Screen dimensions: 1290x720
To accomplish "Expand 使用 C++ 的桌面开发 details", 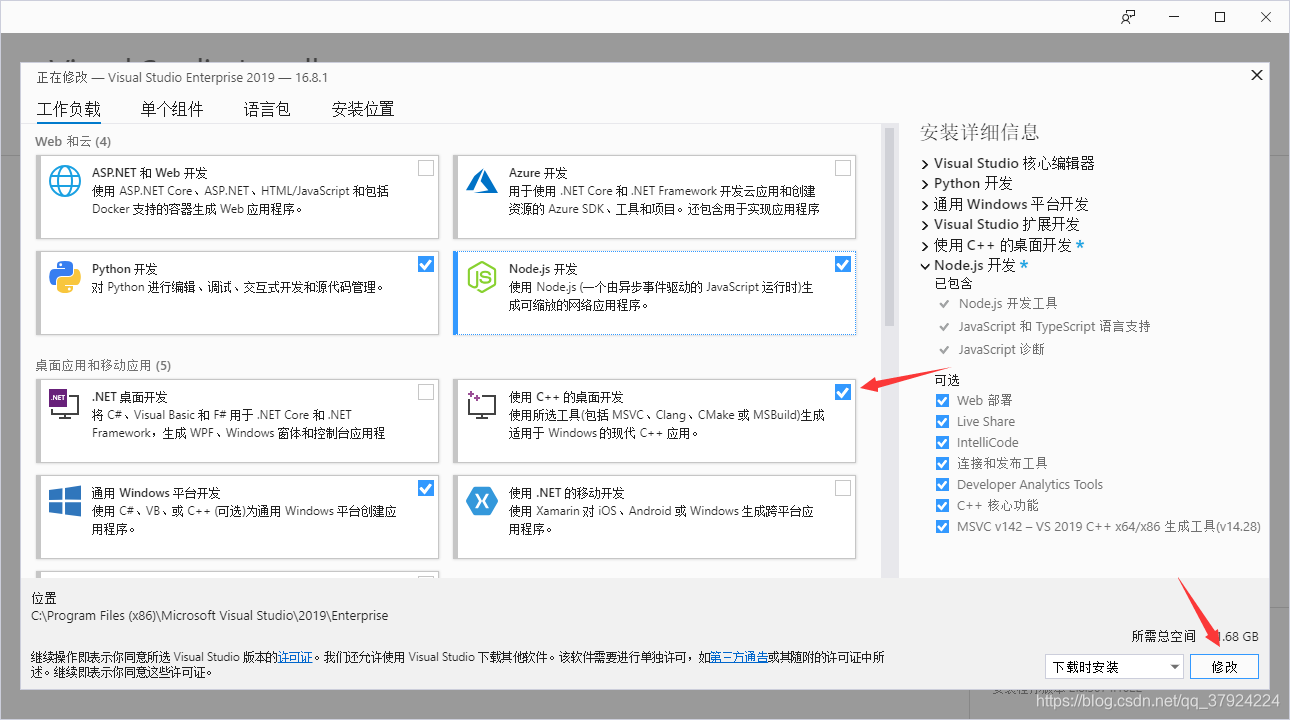I will click(925, 245).
